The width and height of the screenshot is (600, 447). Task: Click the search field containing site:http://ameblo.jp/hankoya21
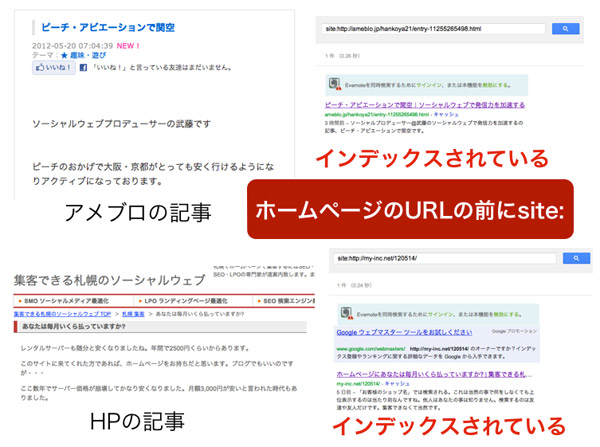(434, 29)
